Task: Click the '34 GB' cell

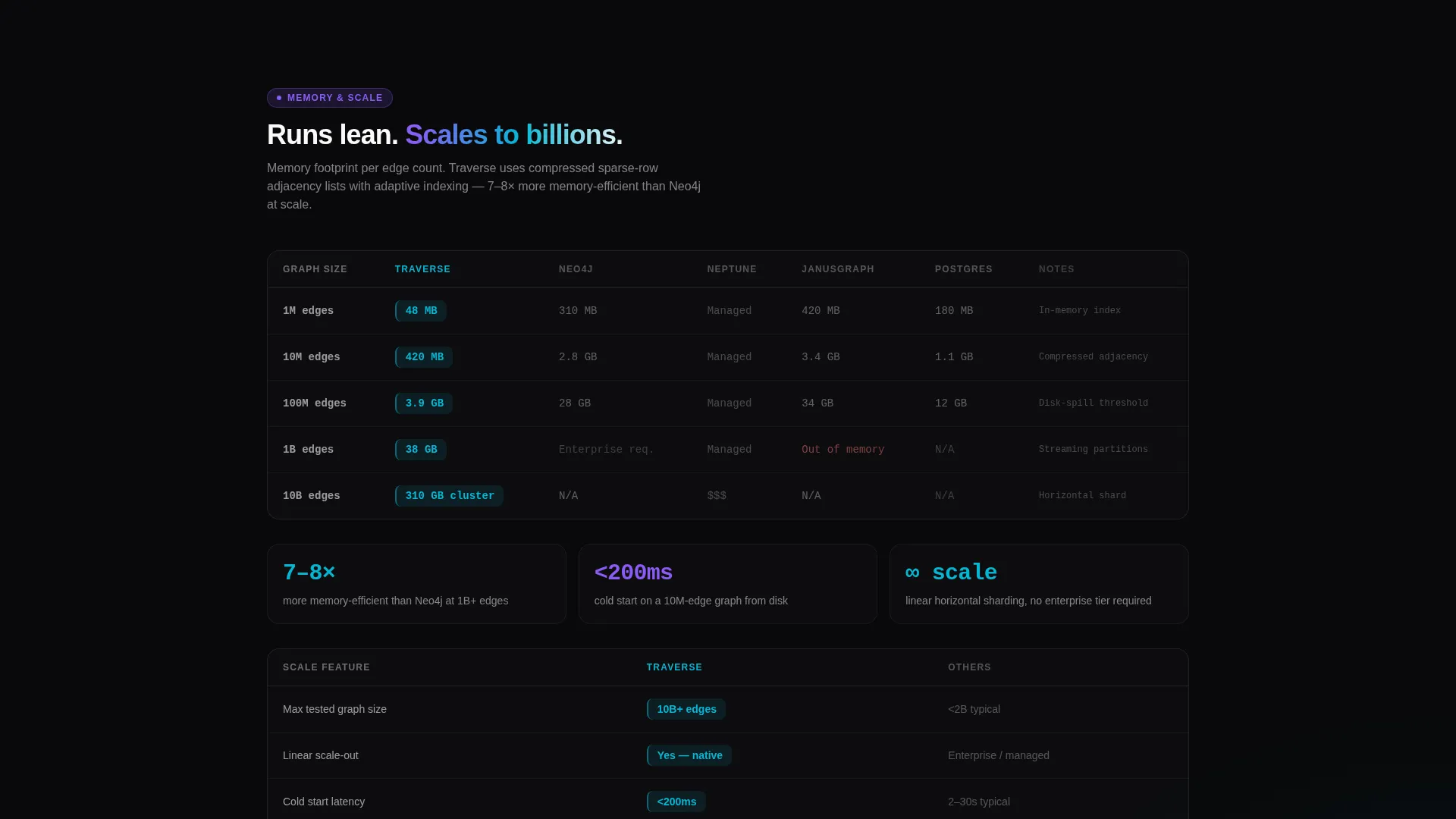Action: pos(817,403)
